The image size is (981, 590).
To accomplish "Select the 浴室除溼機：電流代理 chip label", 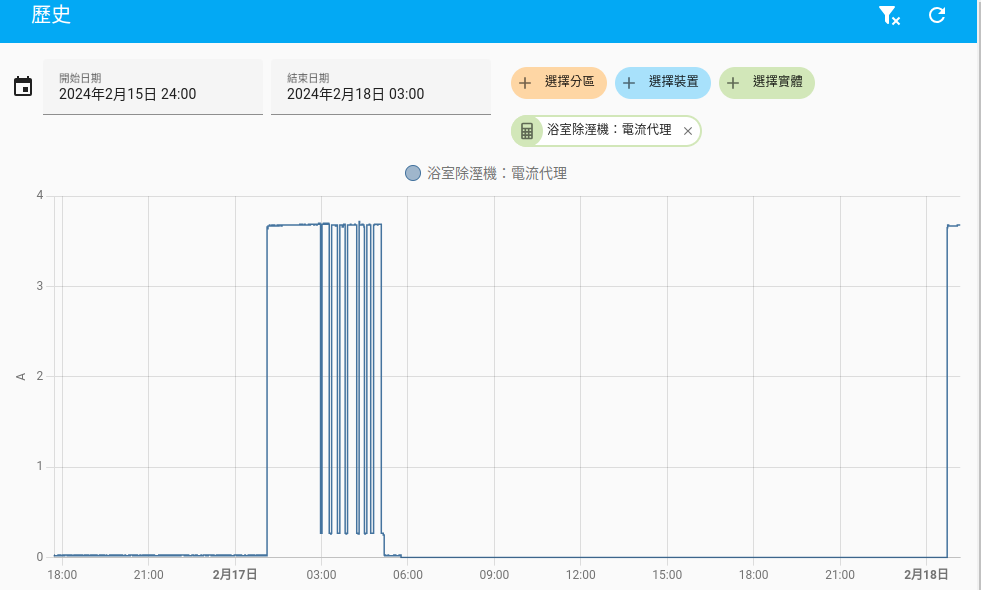I will (609, 130).
